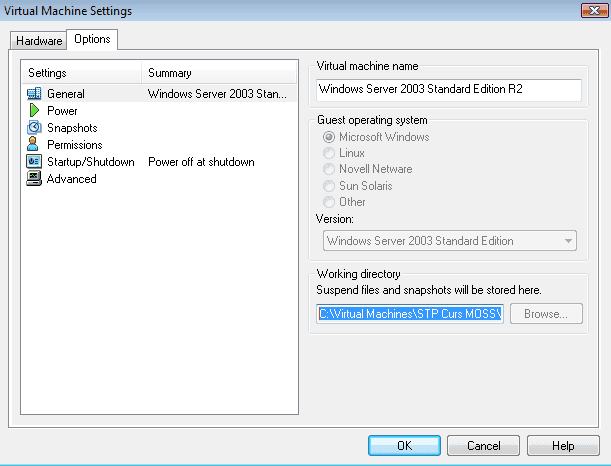Click the green Power icon
Screen dimensions: 611x466
click(x=34, y=111)
